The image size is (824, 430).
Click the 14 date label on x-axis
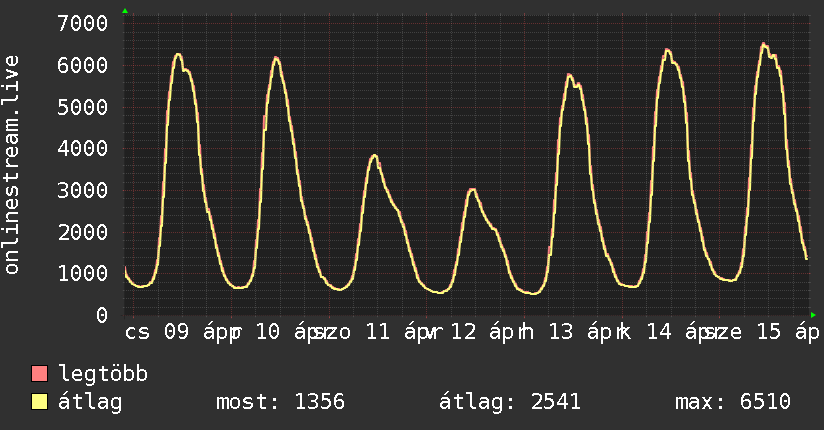point(659,332)
